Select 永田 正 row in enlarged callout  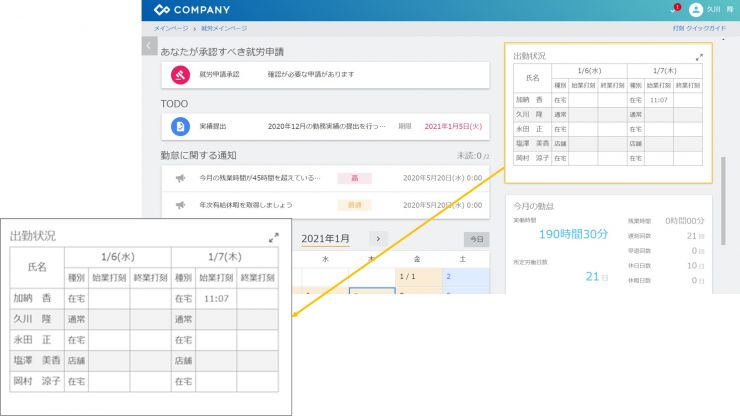coord(144,340)
